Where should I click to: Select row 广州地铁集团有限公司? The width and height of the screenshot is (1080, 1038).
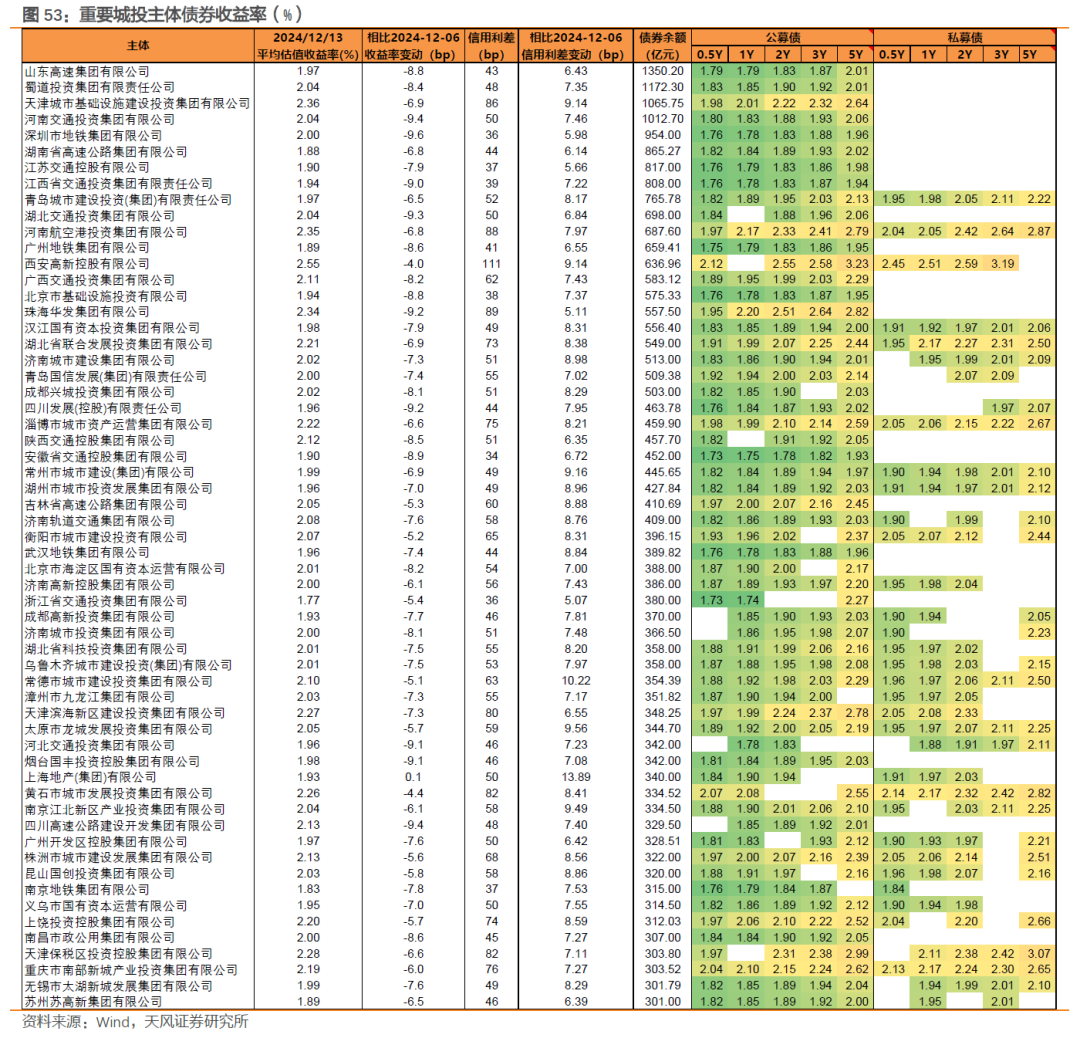539,247
